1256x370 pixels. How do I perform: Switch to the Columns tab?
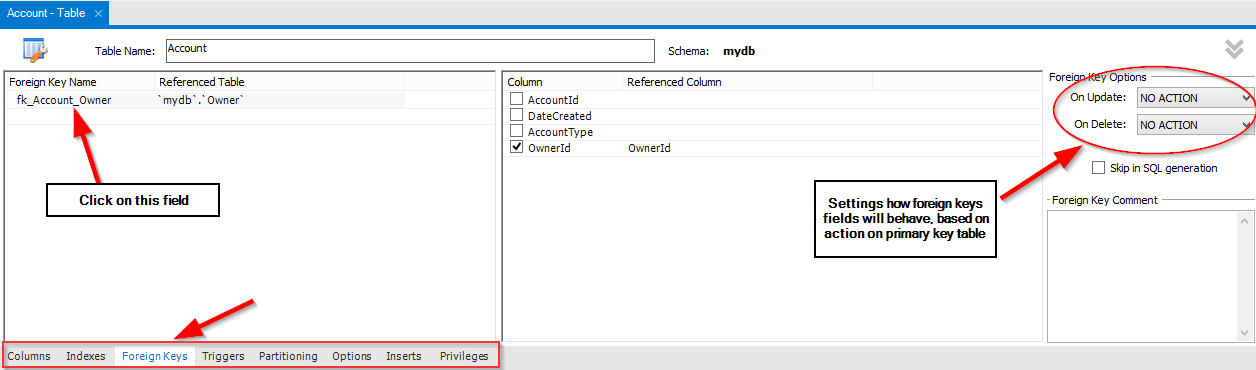29,356
